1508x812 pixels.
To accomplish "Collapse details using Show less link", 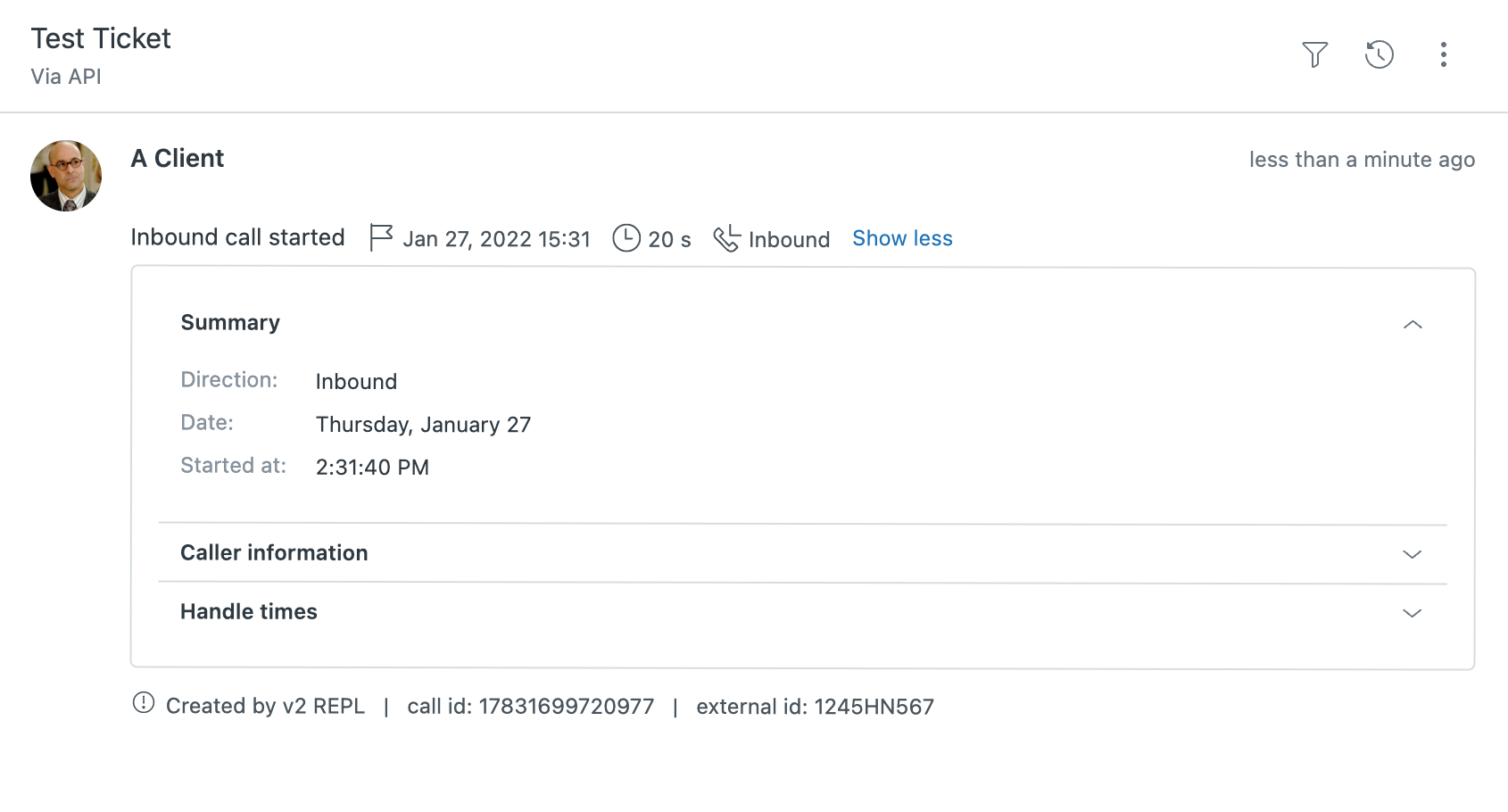I will pyautogui.click(x=902, y=238).
